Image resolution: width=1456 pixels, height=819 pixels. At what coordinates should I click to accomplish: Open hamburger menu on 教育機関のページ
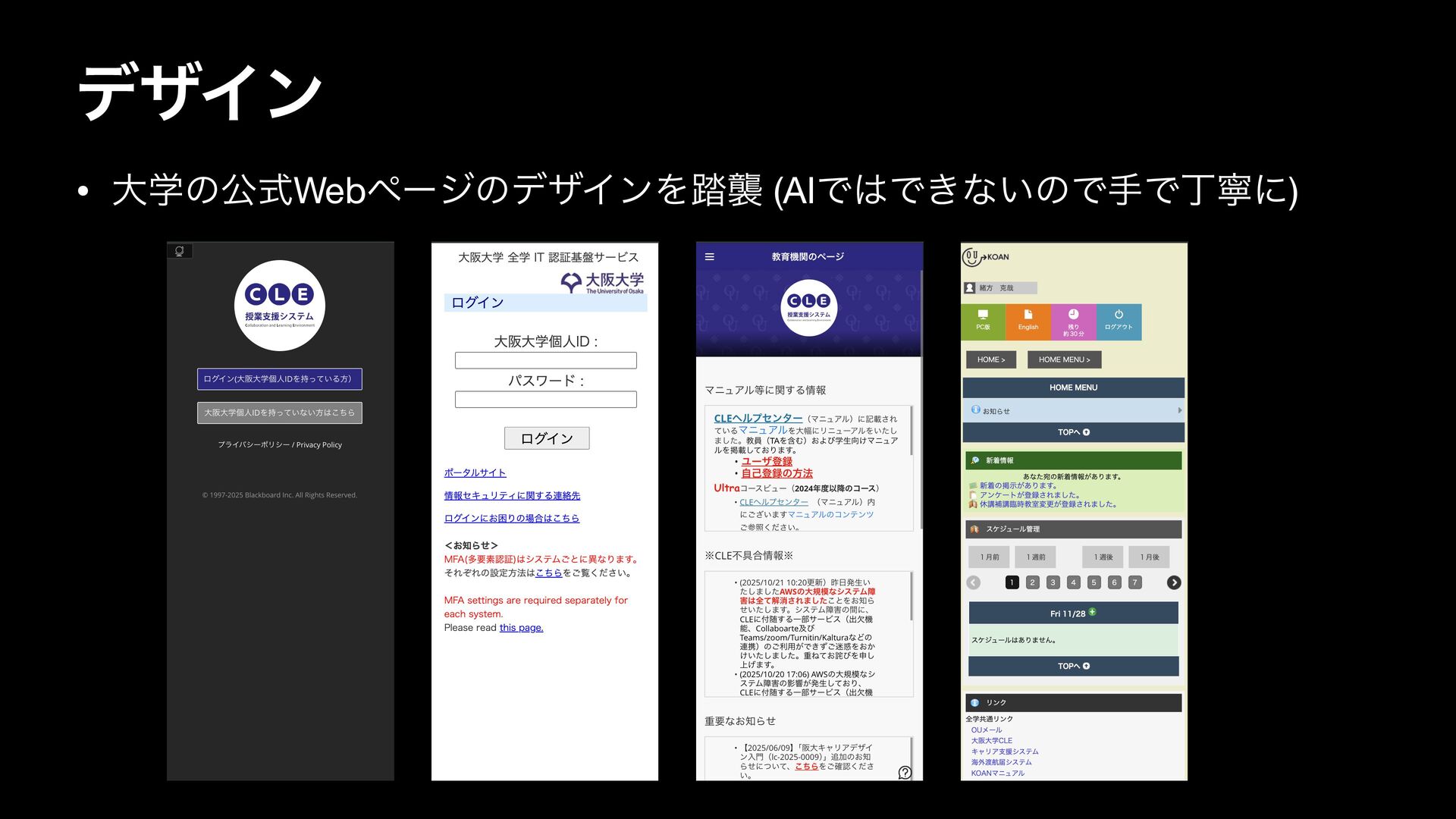point(710,257)
